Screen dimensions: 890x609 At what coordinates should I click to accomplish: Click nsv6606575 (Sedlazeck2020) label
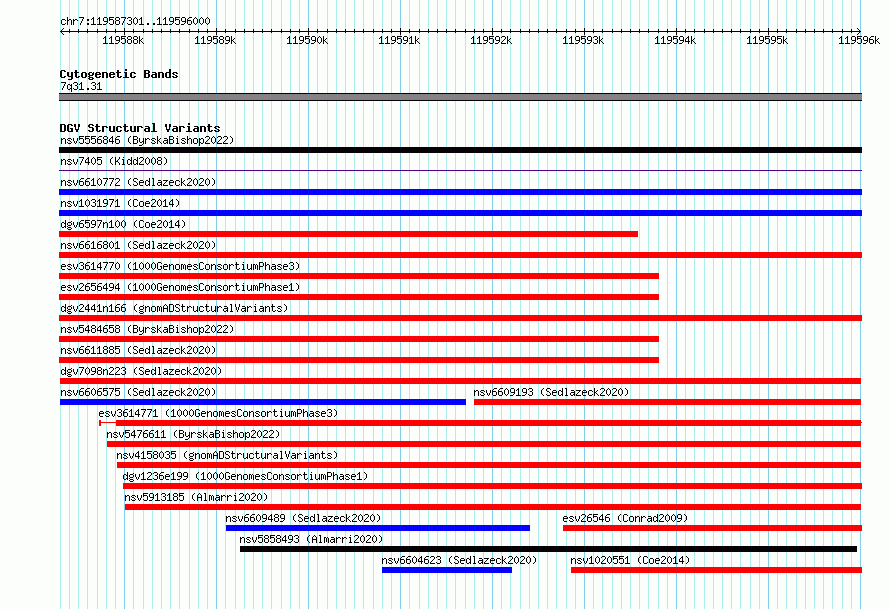pos(138,392)
